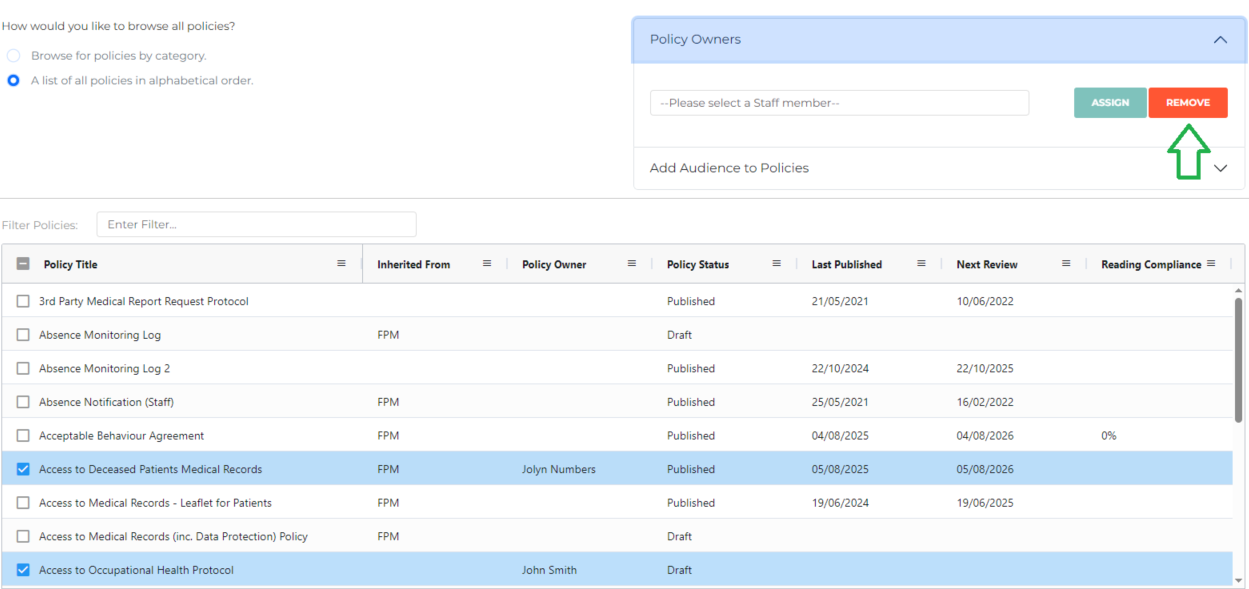
Task: Open the staff member selection dropdown
Action: point(838,103)
